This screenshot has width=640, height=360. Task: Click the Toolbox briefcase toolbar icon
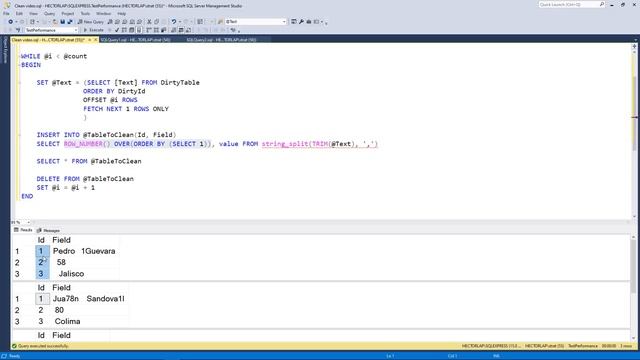309,22
